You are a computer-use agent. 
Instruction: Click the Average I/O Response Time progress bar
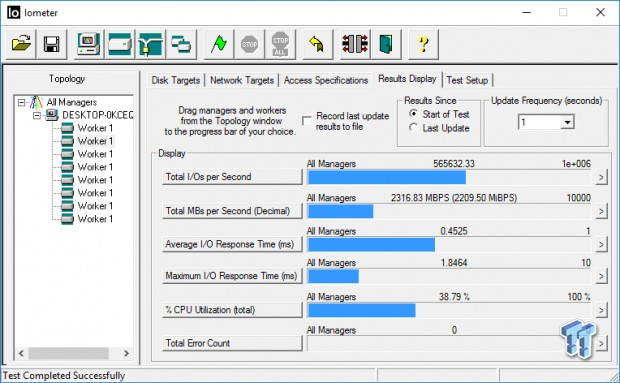click(x=449, y=245)
